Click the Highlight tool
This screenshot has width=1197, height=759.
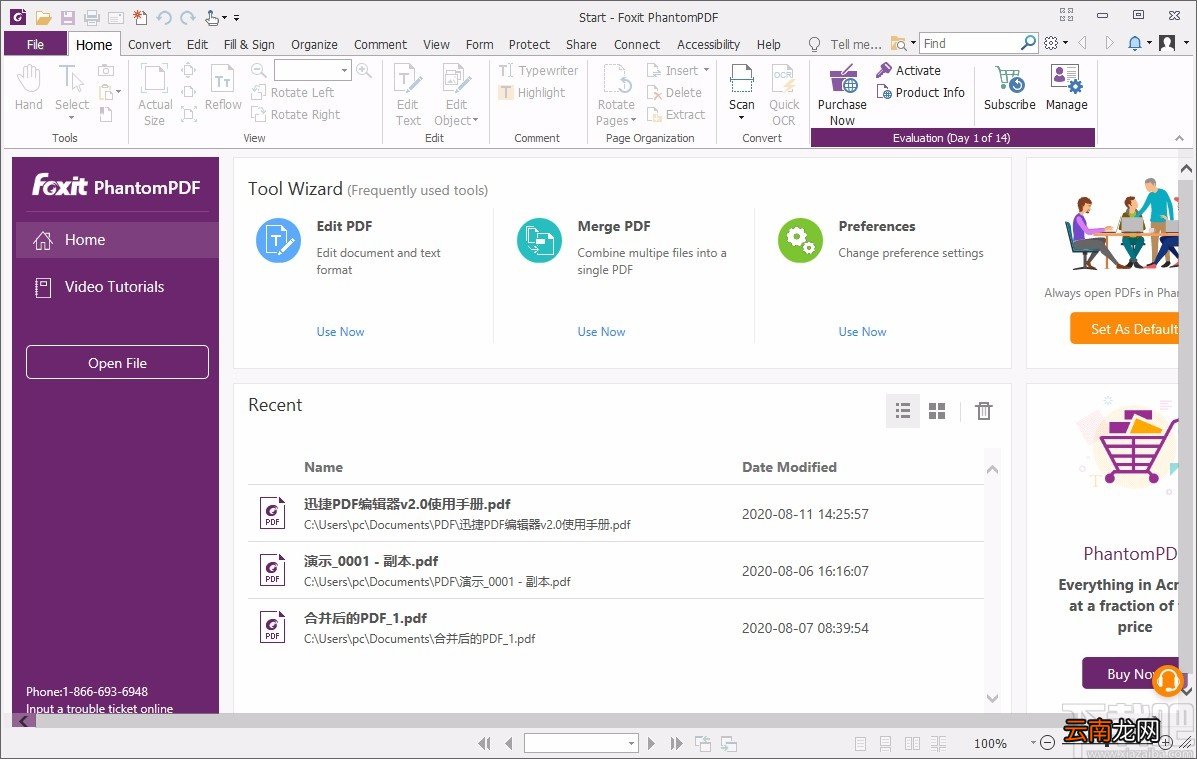533,92
